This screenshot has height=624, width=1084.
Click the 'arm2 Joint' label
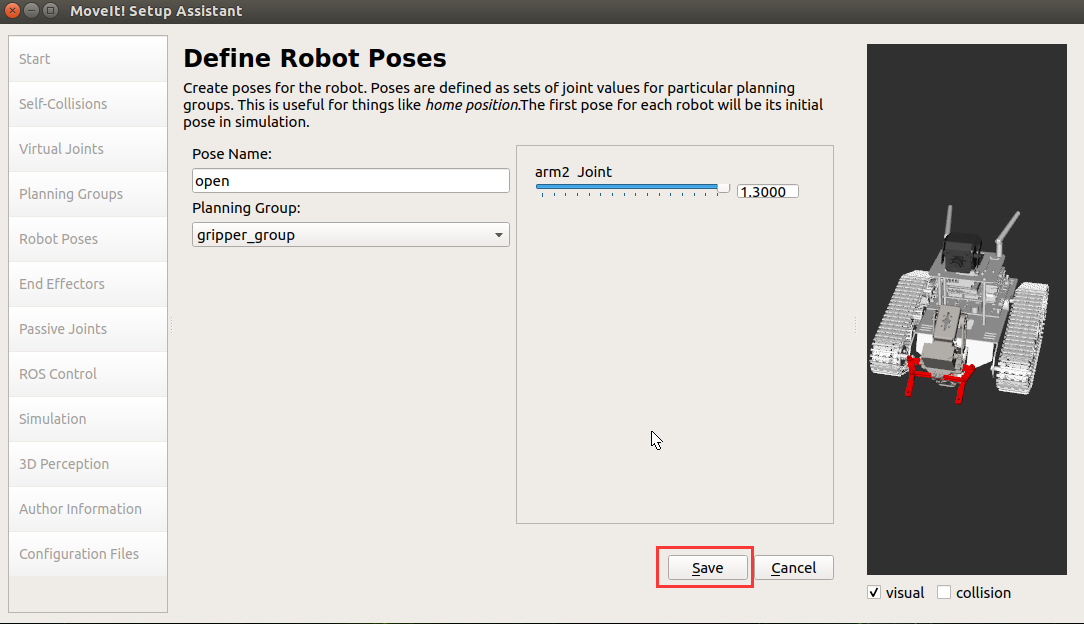pyautogui.click(x=573, y=172)
